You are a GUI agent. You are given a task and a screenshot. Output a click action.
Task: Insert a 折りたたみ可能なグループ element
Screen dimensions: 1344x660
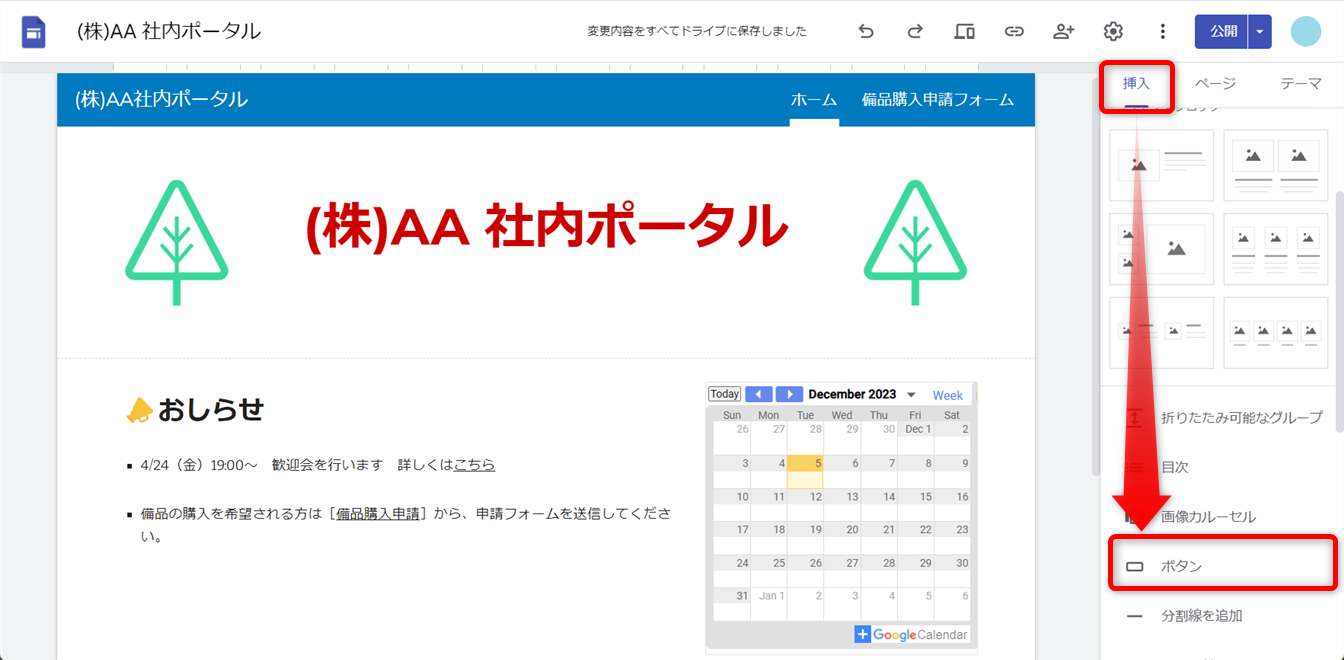click(1240, 417)
